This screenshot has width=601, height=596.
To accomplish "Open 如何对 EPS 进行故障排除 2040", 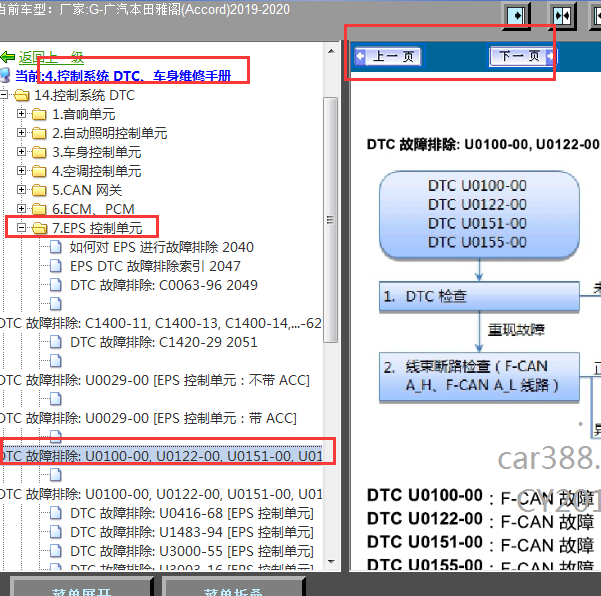I will [162, 247].
